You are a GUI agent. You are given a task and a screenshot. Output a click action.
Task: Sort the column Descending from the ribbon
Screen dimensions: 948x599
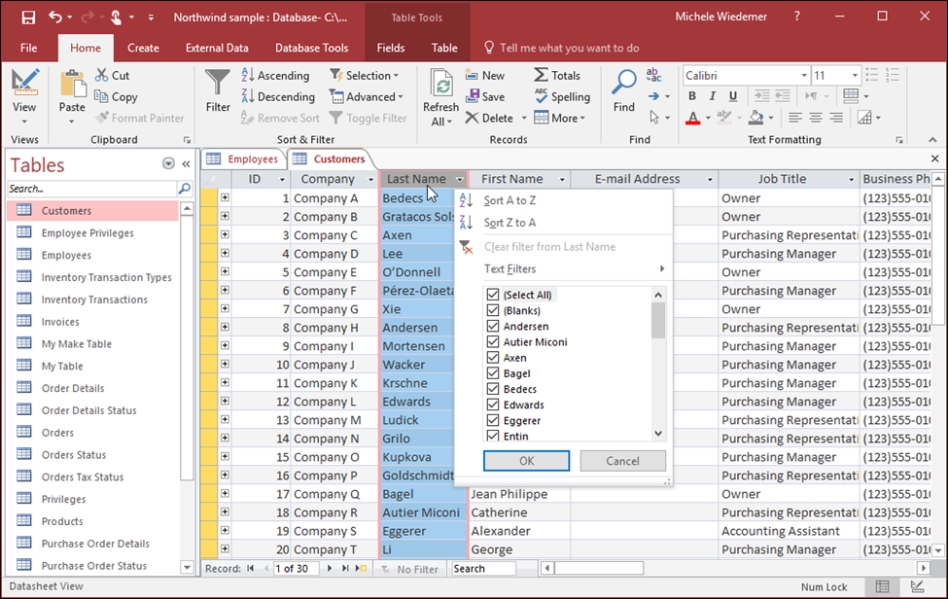point(278,96)
